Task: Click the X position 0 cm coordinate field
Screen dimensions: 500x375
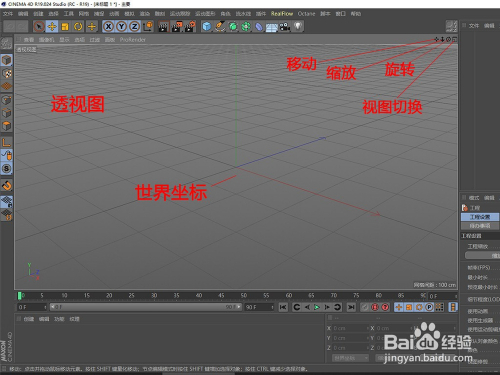Action: point(350,328)
